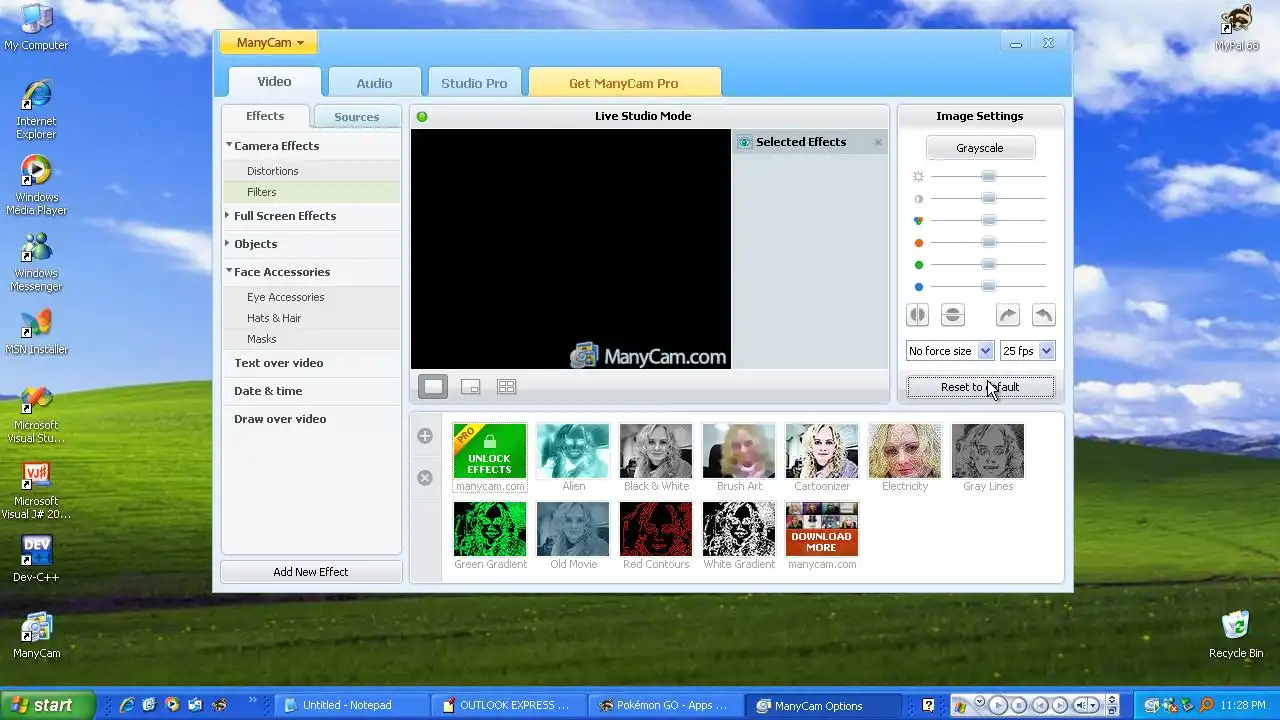Click the saturation tri-color slider
This screenshot has width=1280, height=720.
(x=989, y=220)
